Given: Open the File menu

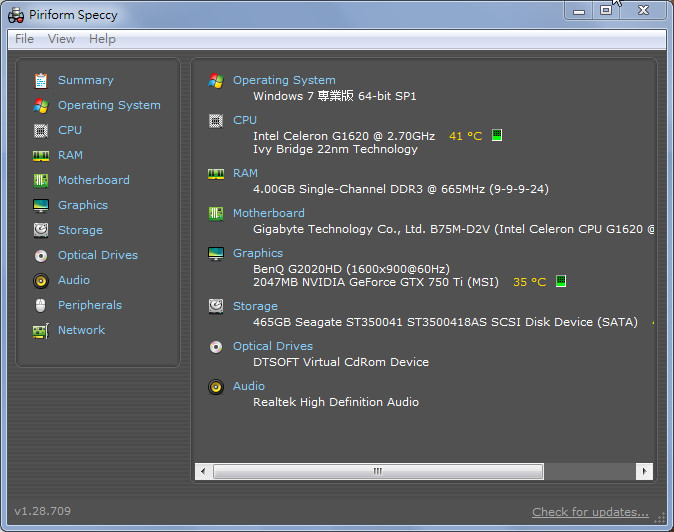Looking at the screenshot, I should (24, 39).
